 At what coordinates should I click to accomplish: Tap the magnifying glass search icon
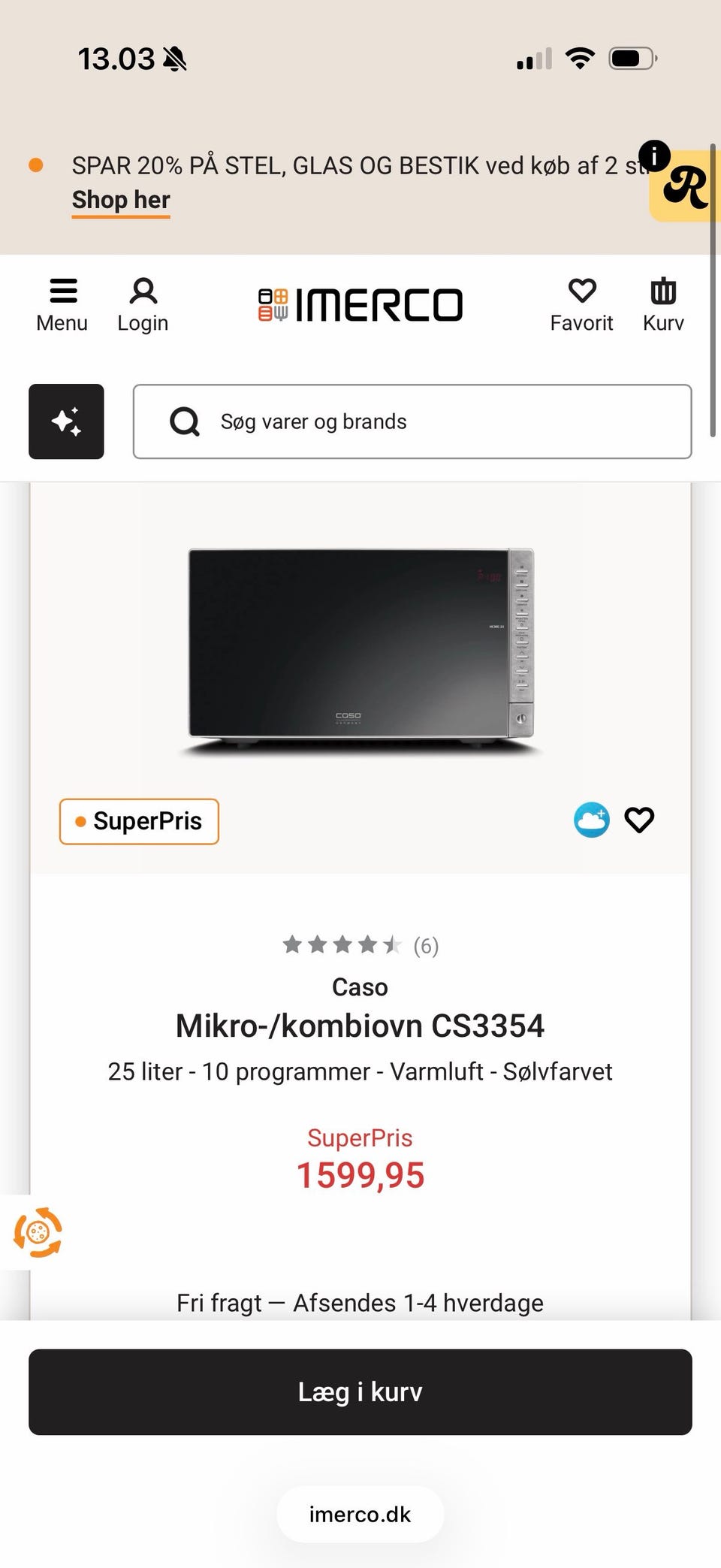(185, 421)
